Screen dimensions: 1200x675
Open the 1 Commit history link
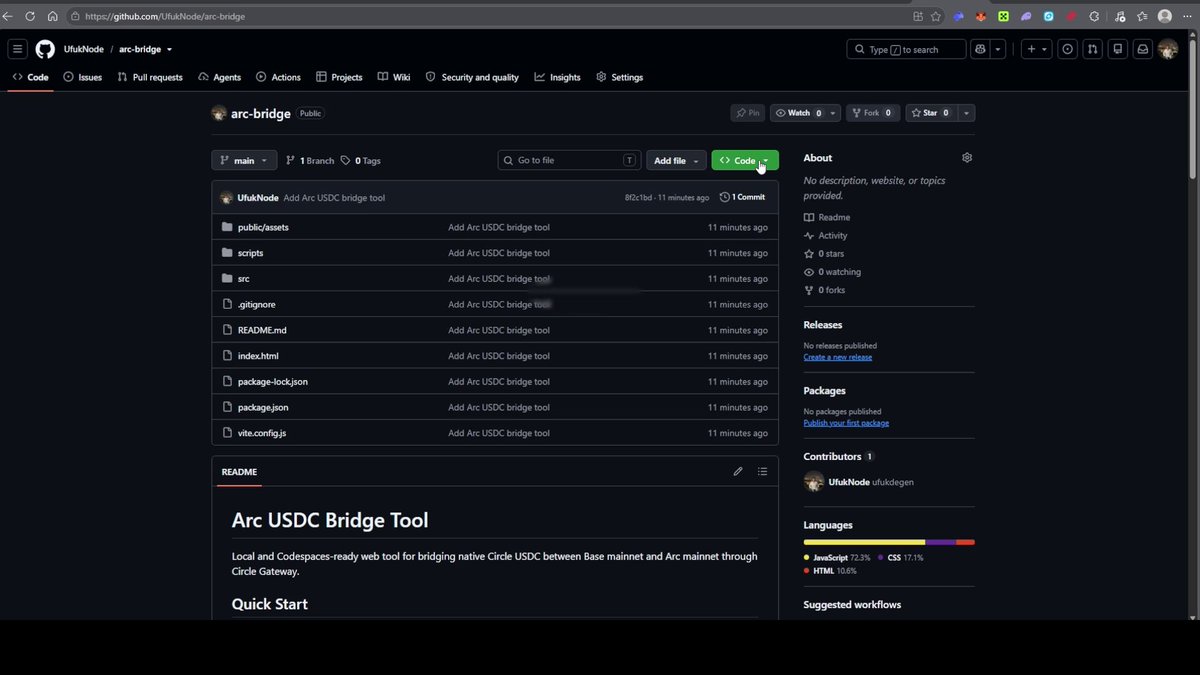pyautogui.click(x=742, y=198)
